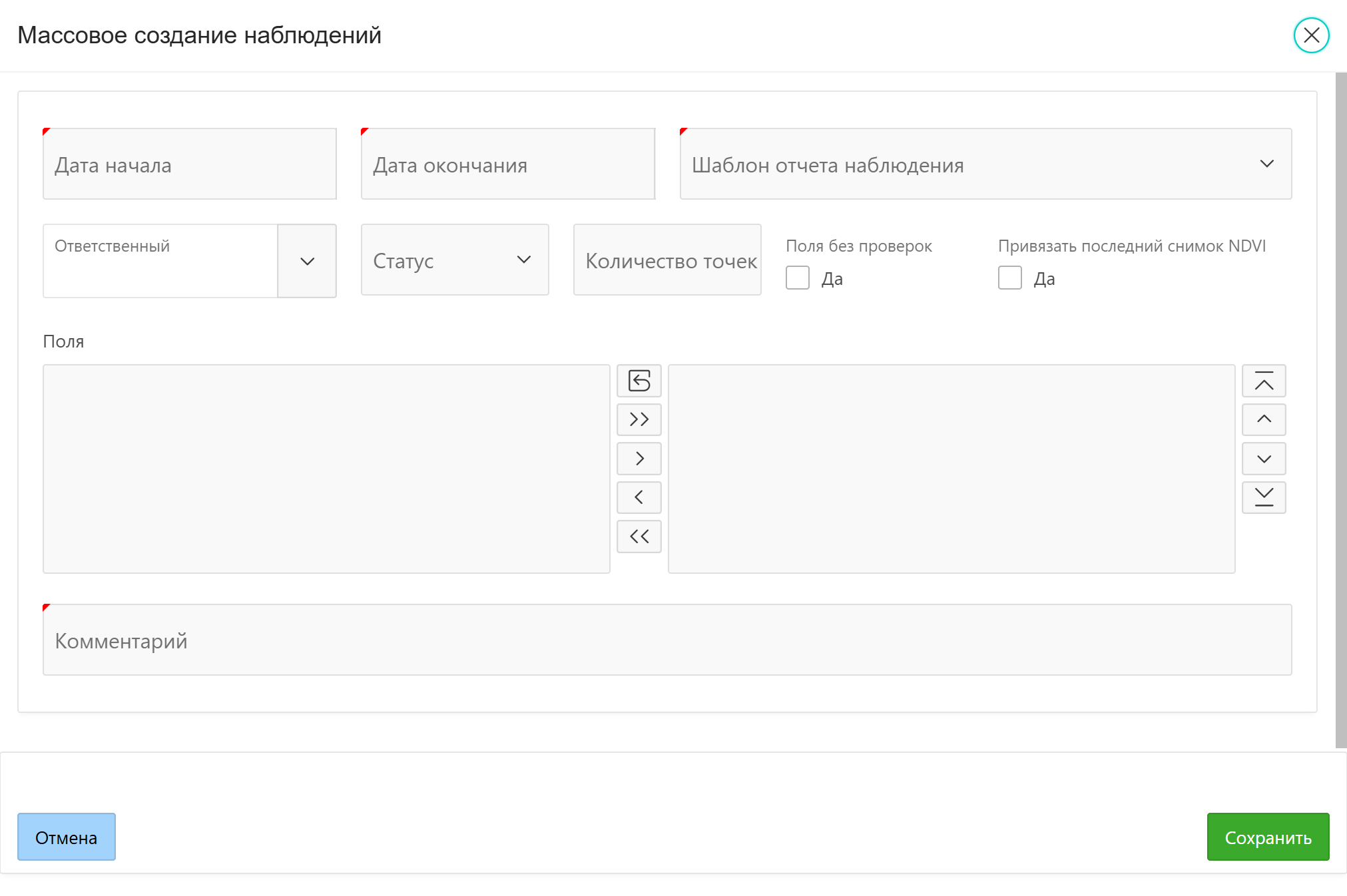The width and height of the screenshot is (1347, 896).
Task: Move selected field to bottom
Action: (1263, 497)
